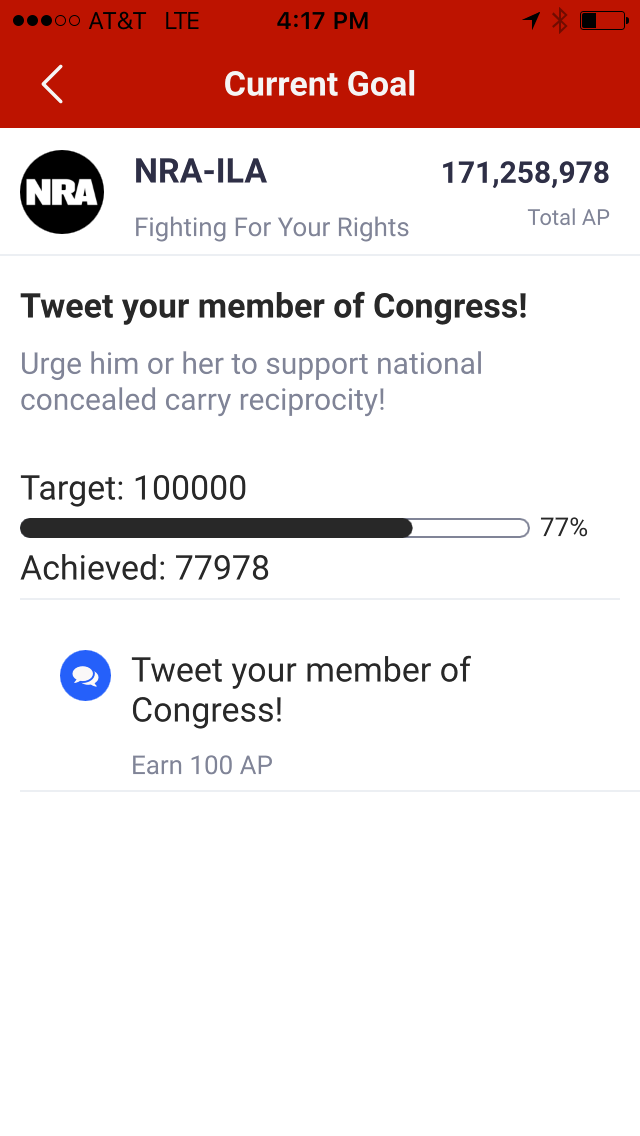Tap the back arrow in header
This screenshot has height=1136, width=640.
[52, 84]
